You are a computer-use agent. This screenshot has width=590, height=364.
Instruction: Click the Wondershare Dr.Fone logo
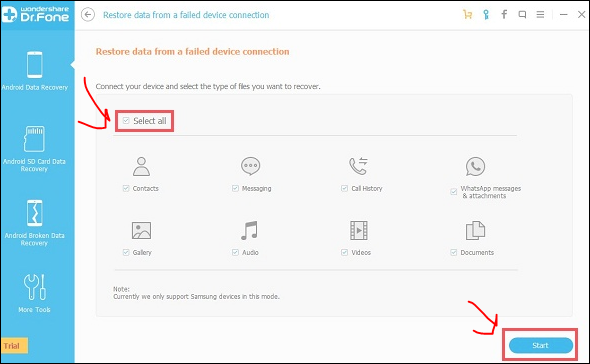[x=36, y=14]
